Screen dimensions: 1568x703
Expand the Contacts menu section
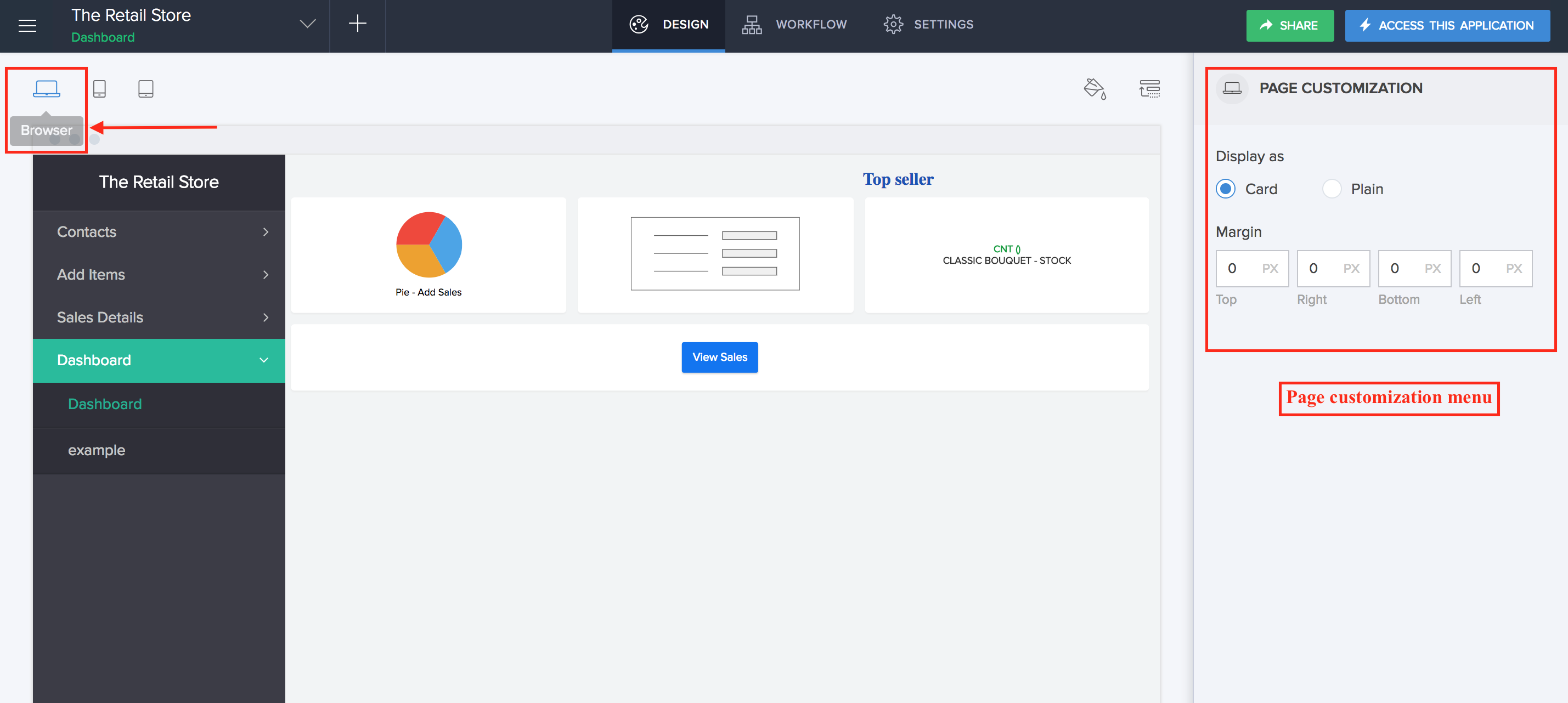[159, 232]
